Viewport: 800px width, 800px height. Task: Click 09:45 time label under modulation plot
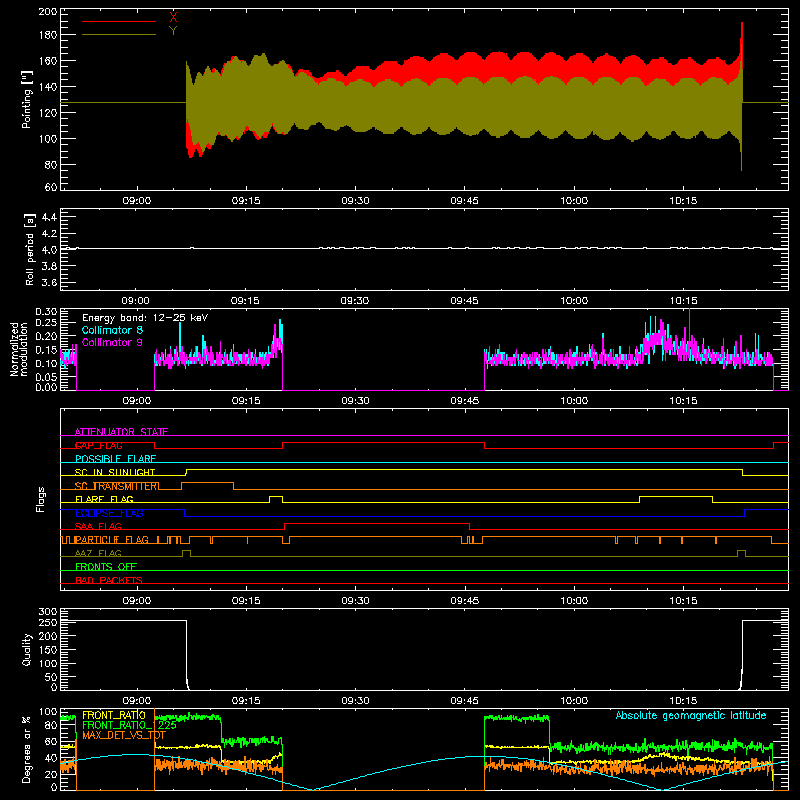pyautogui.click(x=465, y=401)
